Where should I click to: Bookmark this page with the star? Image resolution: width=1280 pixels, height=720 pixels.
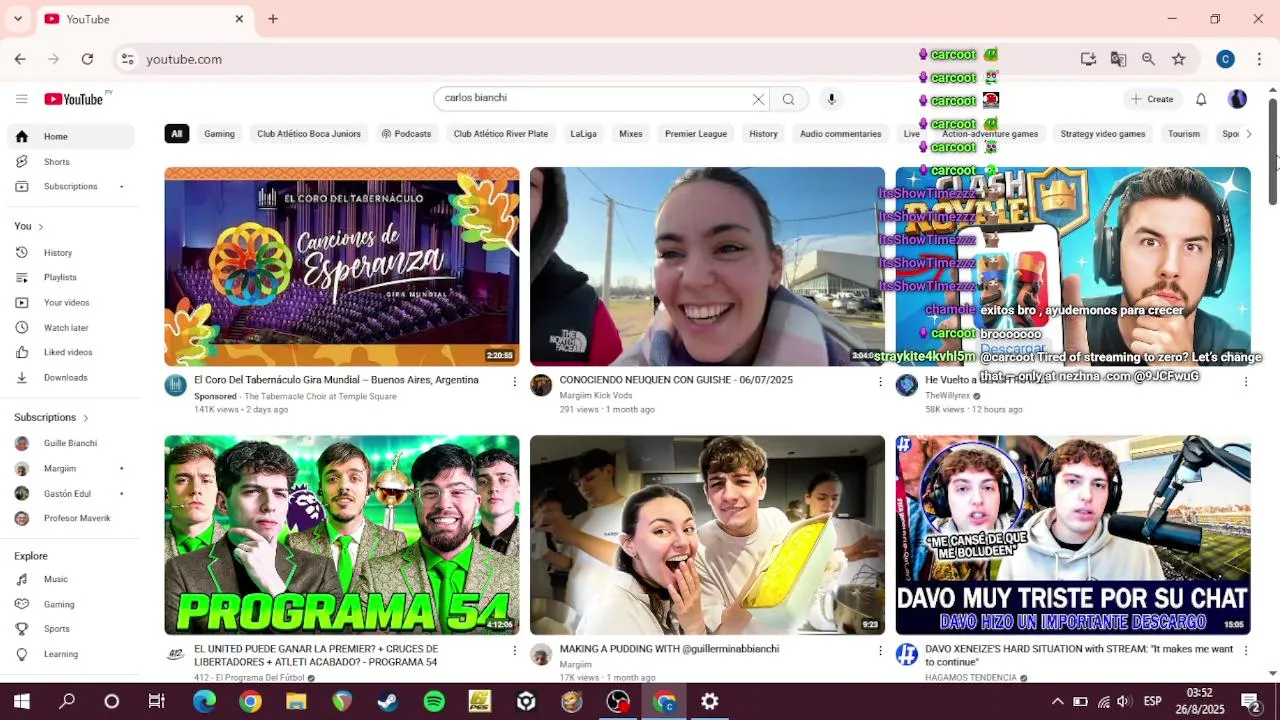1178,60
